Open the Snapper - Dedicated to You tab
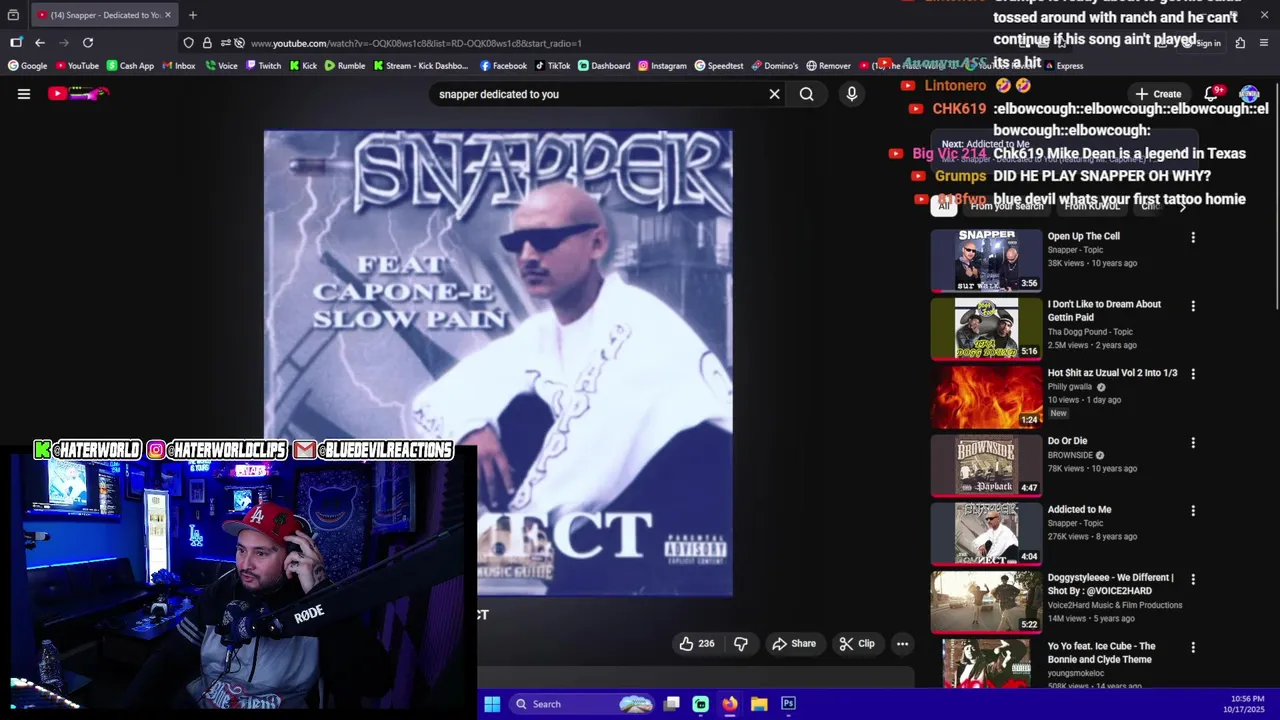Image resolution: width=1280 pixels, height=720 pixels. [x=103, y=15]
